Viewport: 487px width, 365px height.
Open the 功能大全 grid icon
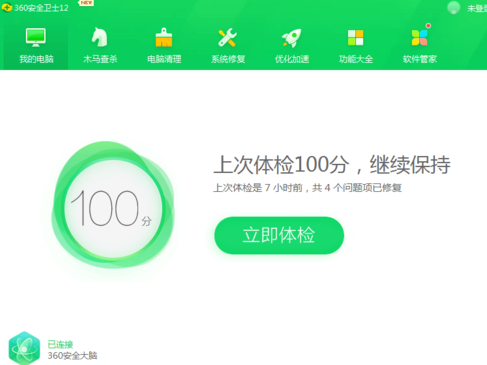[x=355, y=37]
